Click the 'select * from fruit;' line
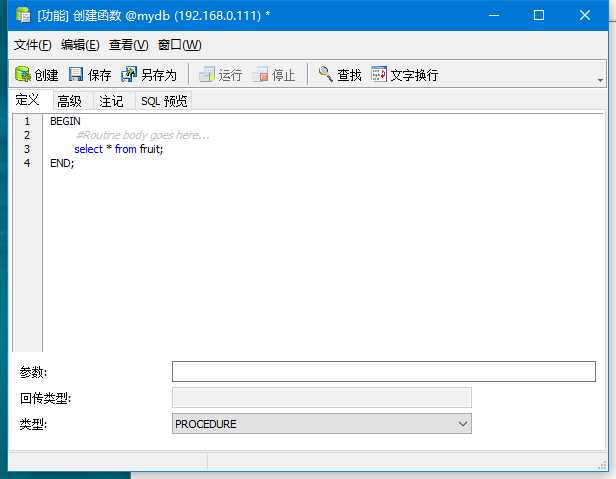Screen dimensions: 616x479 pyautogui.click(x=118, y=149)
